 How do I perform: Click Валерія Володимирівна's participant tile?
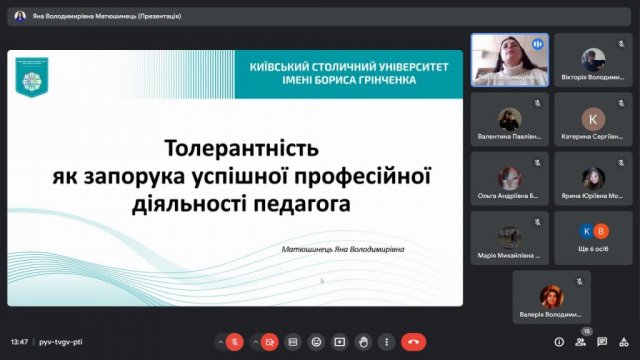click(x=552, y=297)
